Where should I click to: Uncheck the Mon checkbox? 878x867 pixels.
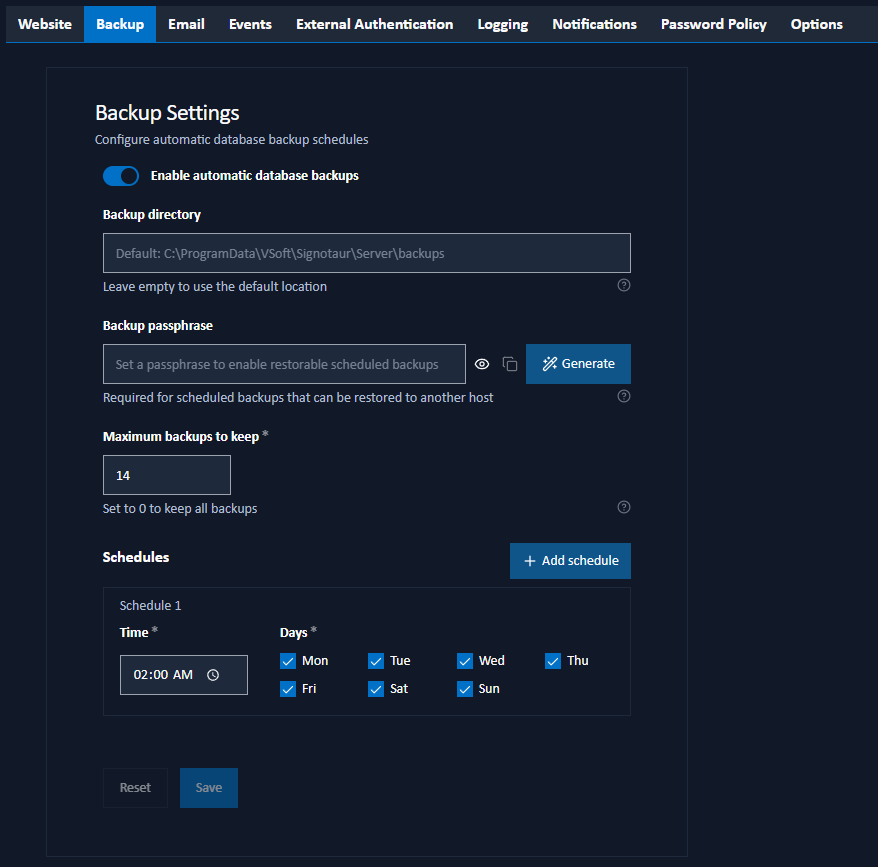coord(288,661)
